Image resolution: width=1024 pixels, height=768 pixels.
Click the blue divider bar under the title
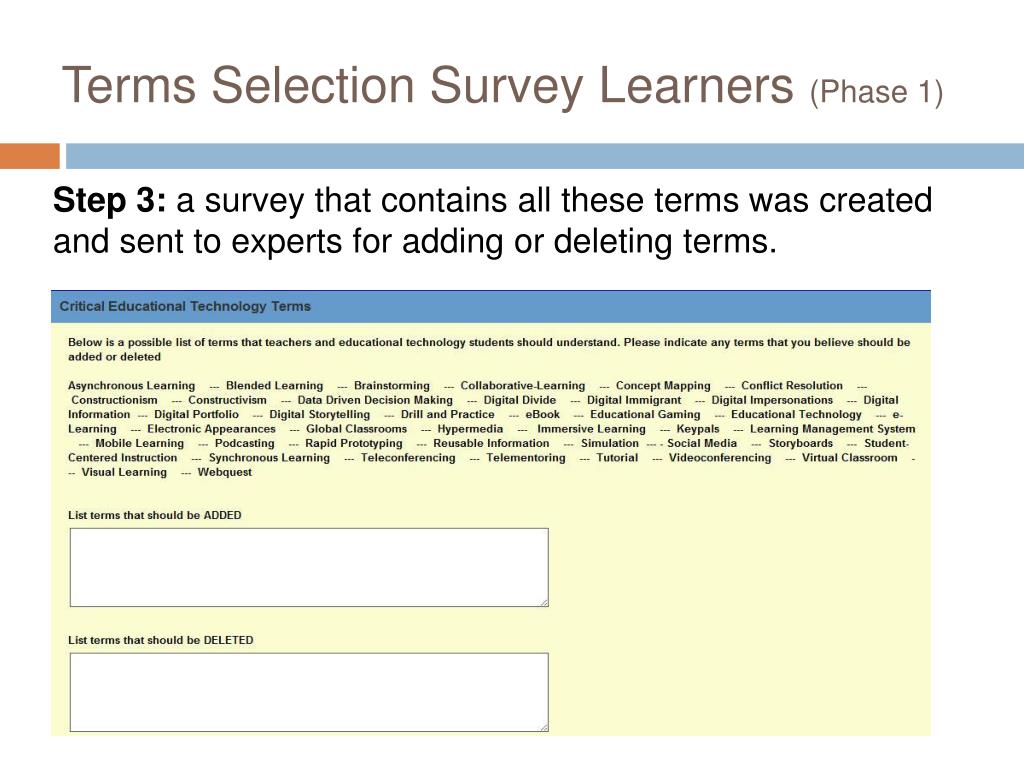(x=545, y=156)
